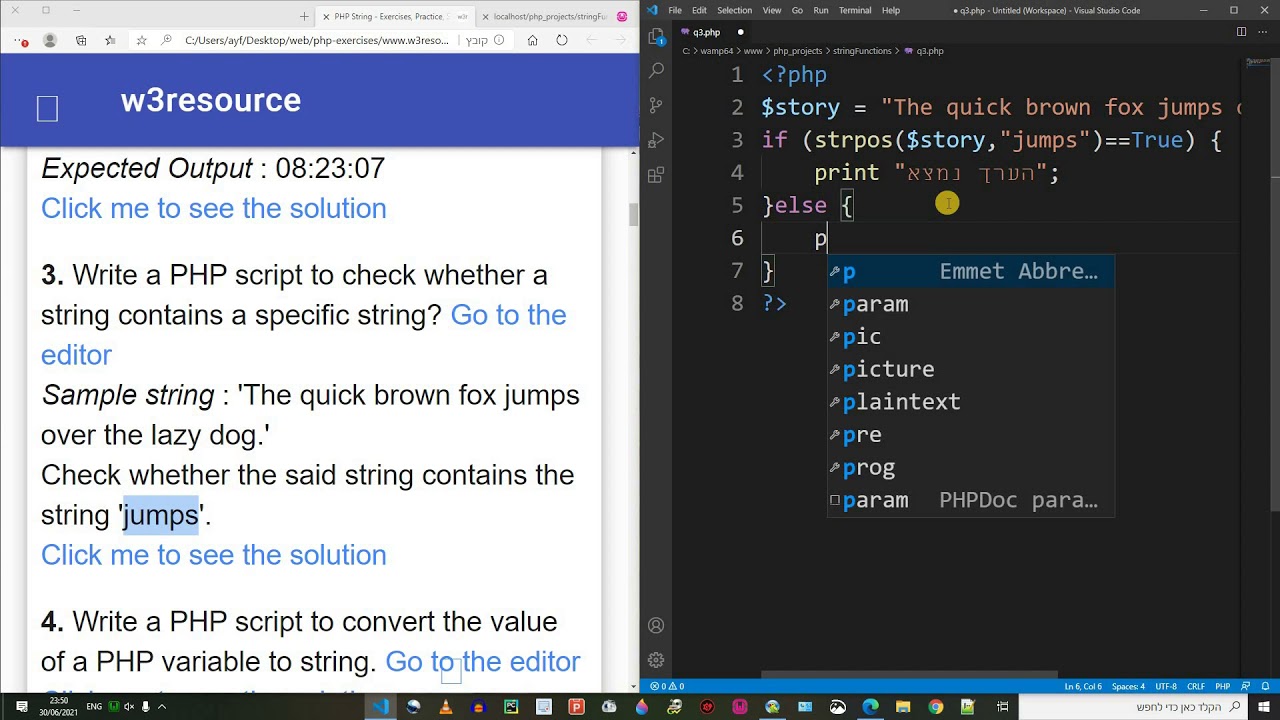1280x720 pixels.
Task: Open PowerPoint from the taskbar
Action: tap(576, 707)
